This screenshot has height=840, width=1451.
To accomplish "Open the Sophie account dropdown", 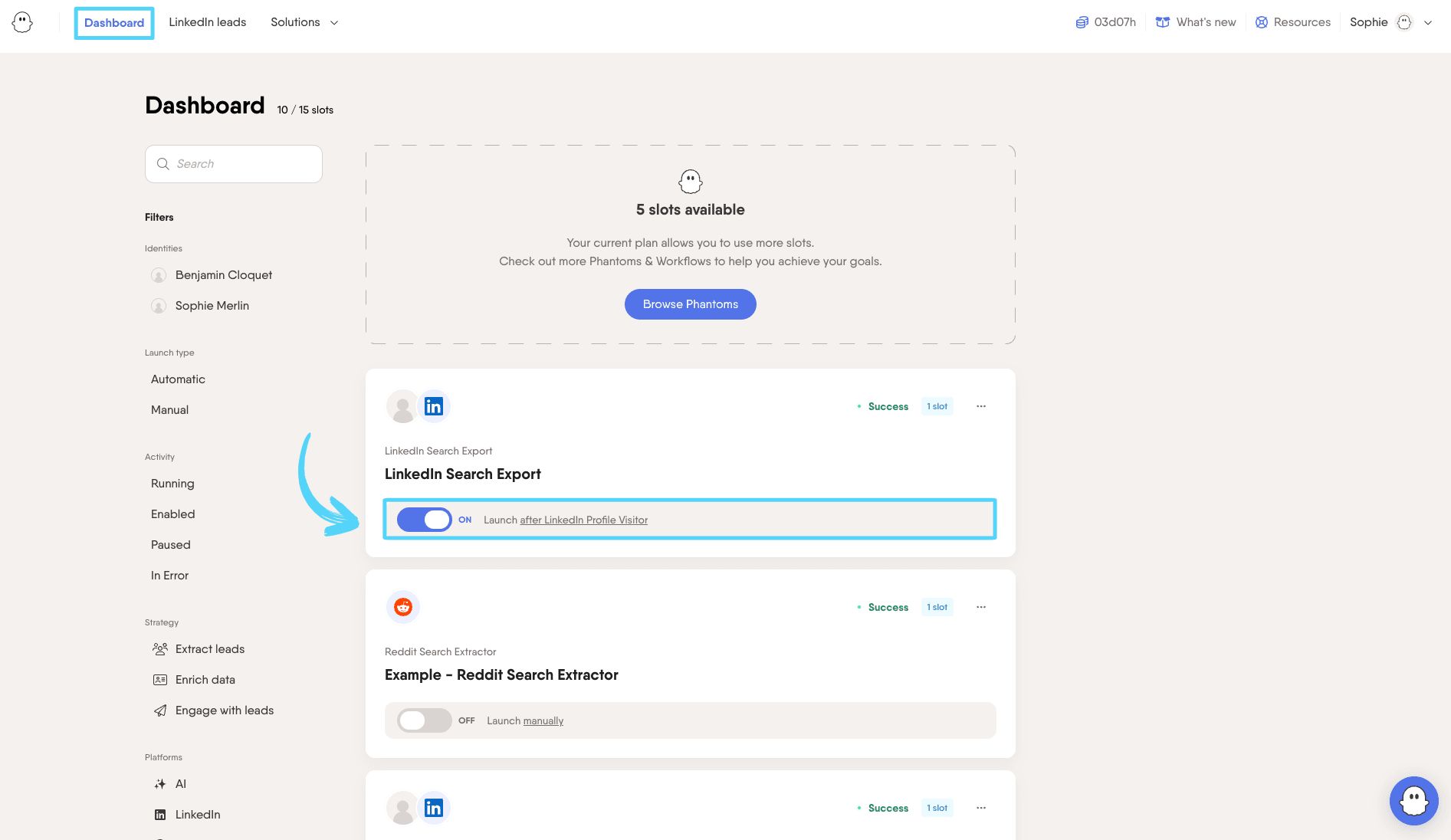I will [1390, 22].
